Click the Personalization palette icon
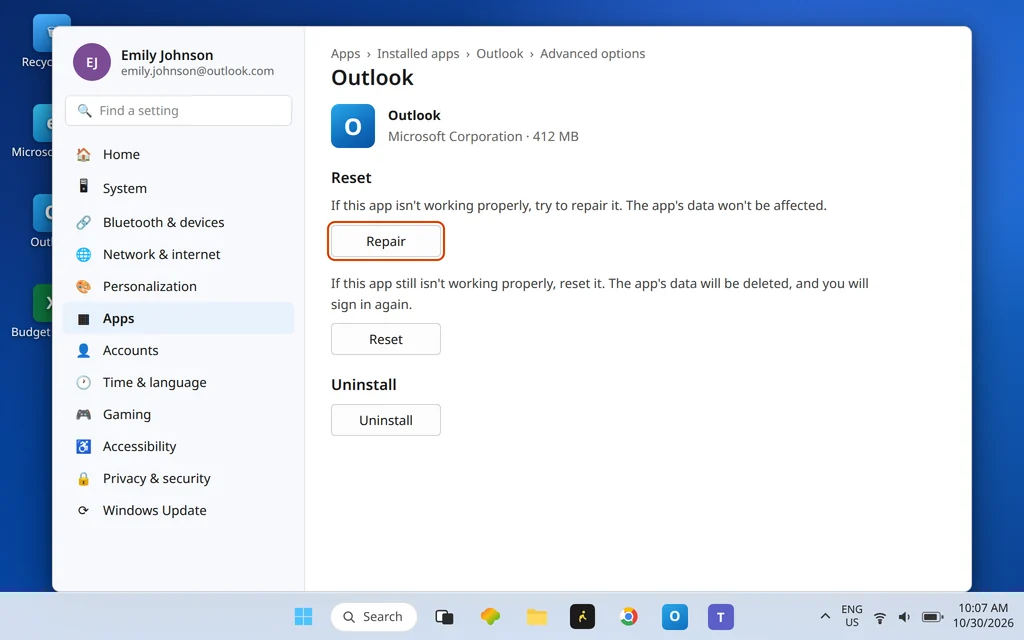Viewport: 1024px width, 640px height. 84,286
